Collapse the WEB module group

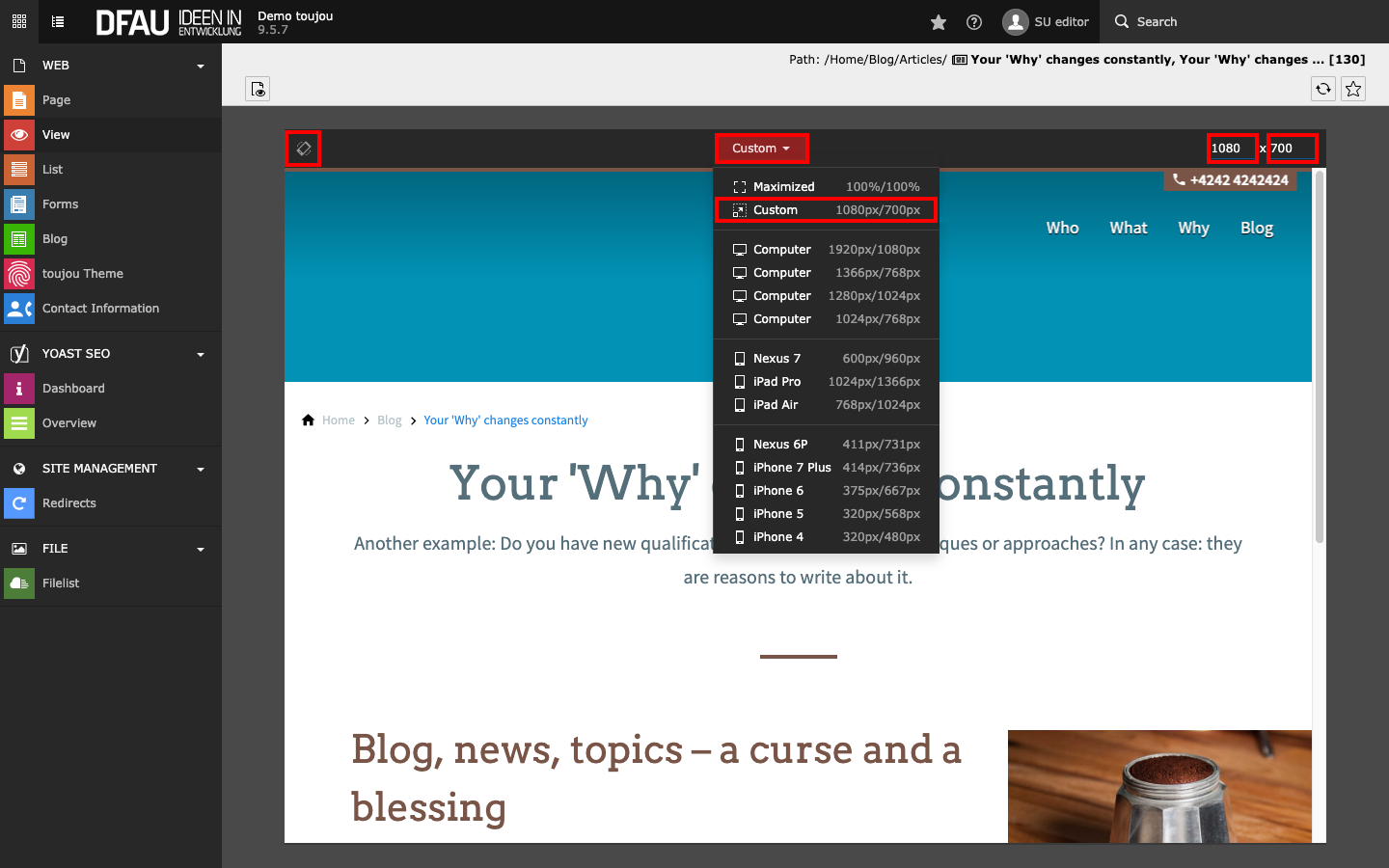click(x=201, y=66)
